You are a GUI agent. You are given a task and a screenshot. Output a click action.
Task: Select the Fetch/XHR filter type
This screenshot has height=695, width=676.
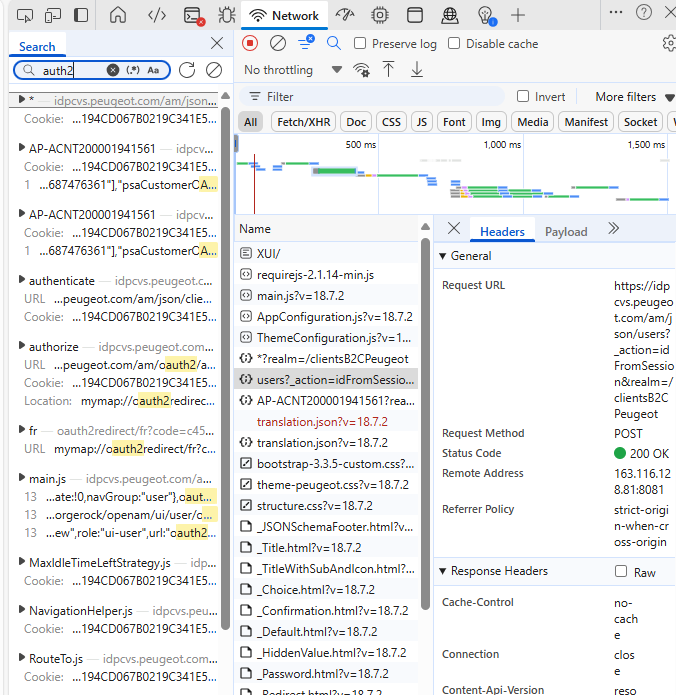click(x=303, y=122)
